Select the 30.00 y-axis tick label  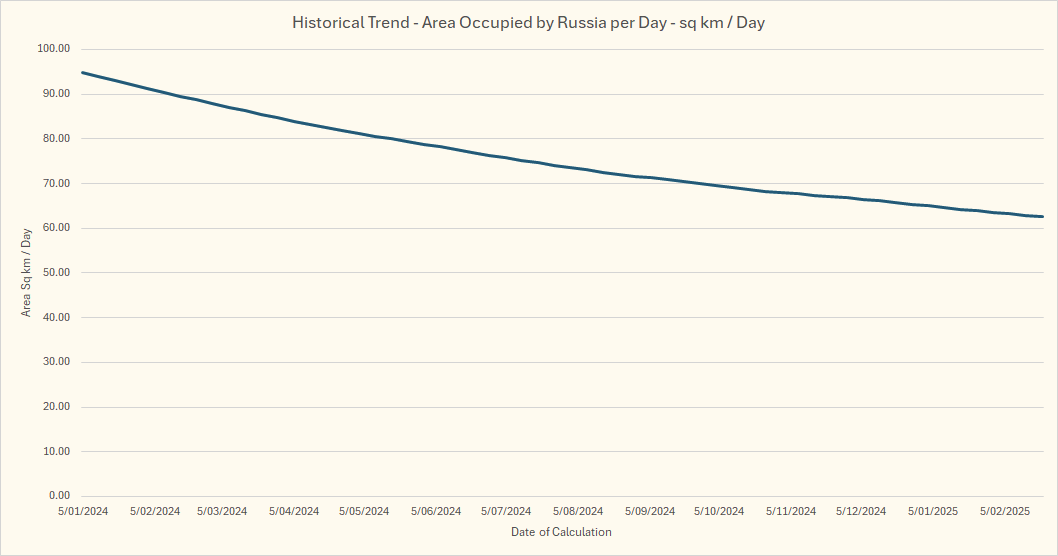[53, 363]
